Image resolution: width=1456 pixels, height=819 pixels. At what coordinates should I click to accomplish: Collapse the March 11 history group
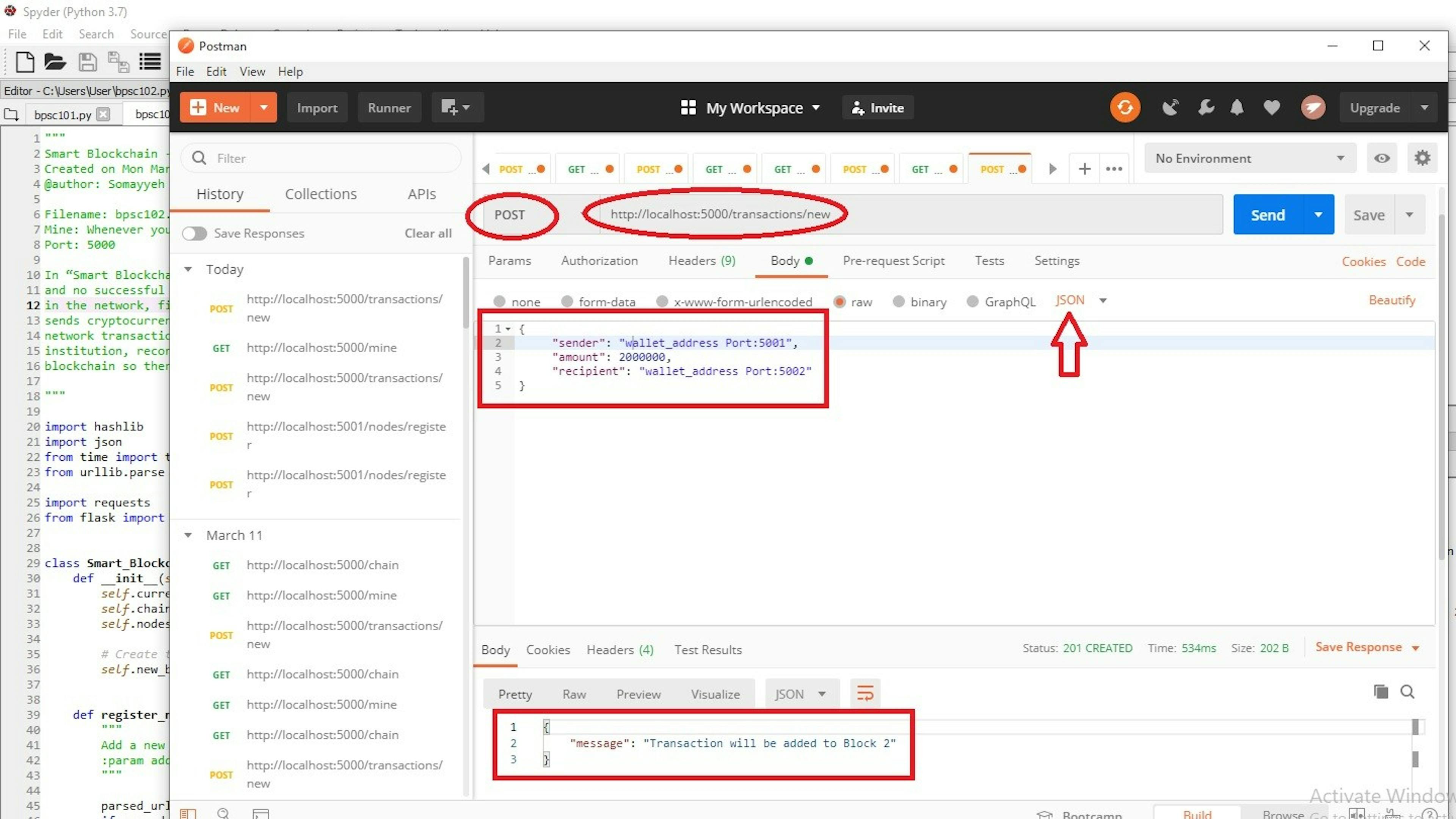[188, 535]
